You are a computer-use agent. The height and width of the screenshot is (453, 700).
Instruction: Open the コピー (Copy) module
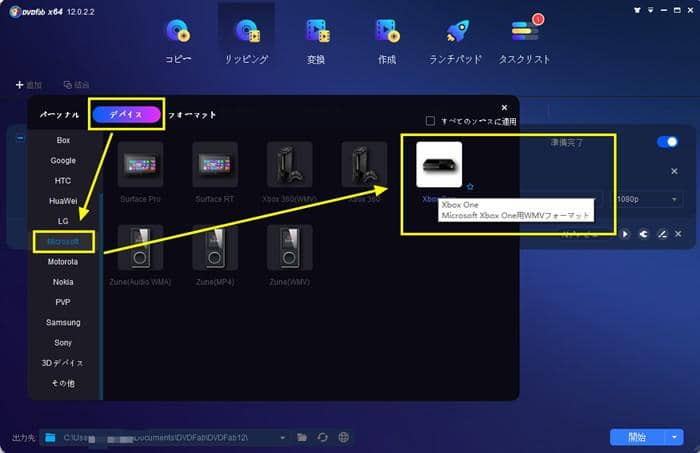[179, 41]
